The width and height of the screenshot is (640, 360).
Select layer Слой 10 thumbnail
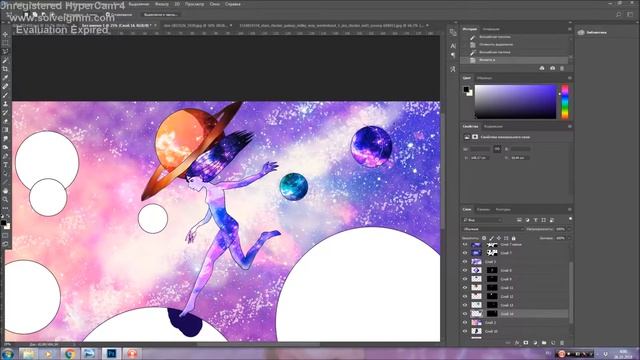tap(476, 331)
